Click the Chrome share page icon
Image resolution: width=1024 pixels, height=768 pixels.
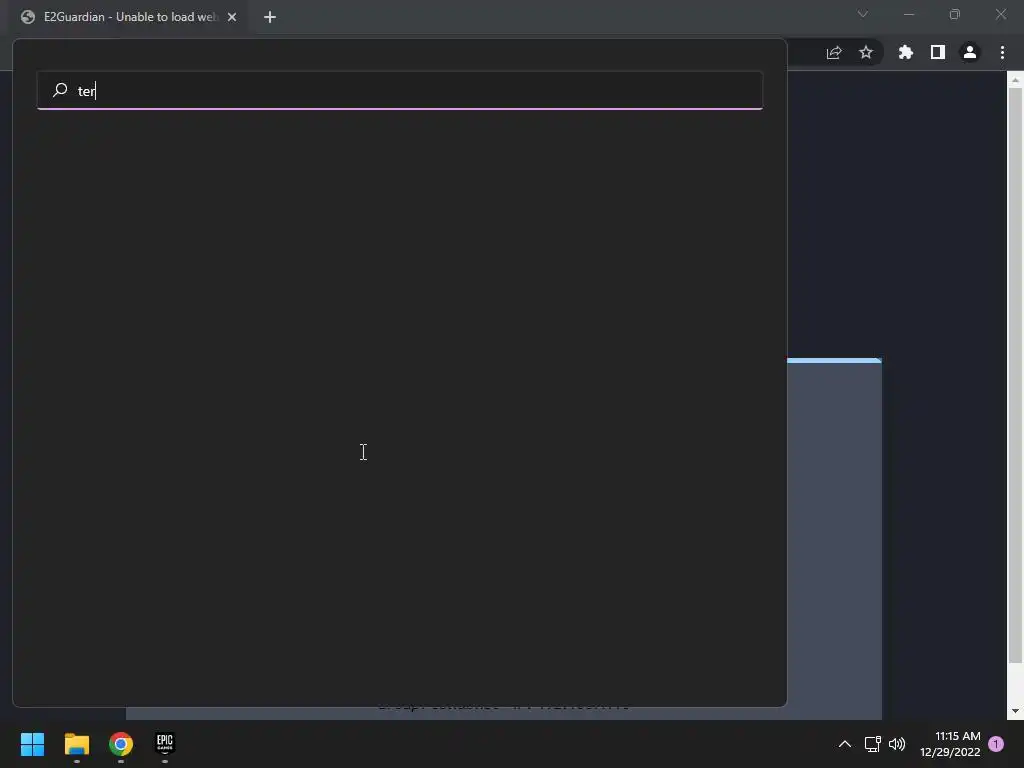[834, 52]
